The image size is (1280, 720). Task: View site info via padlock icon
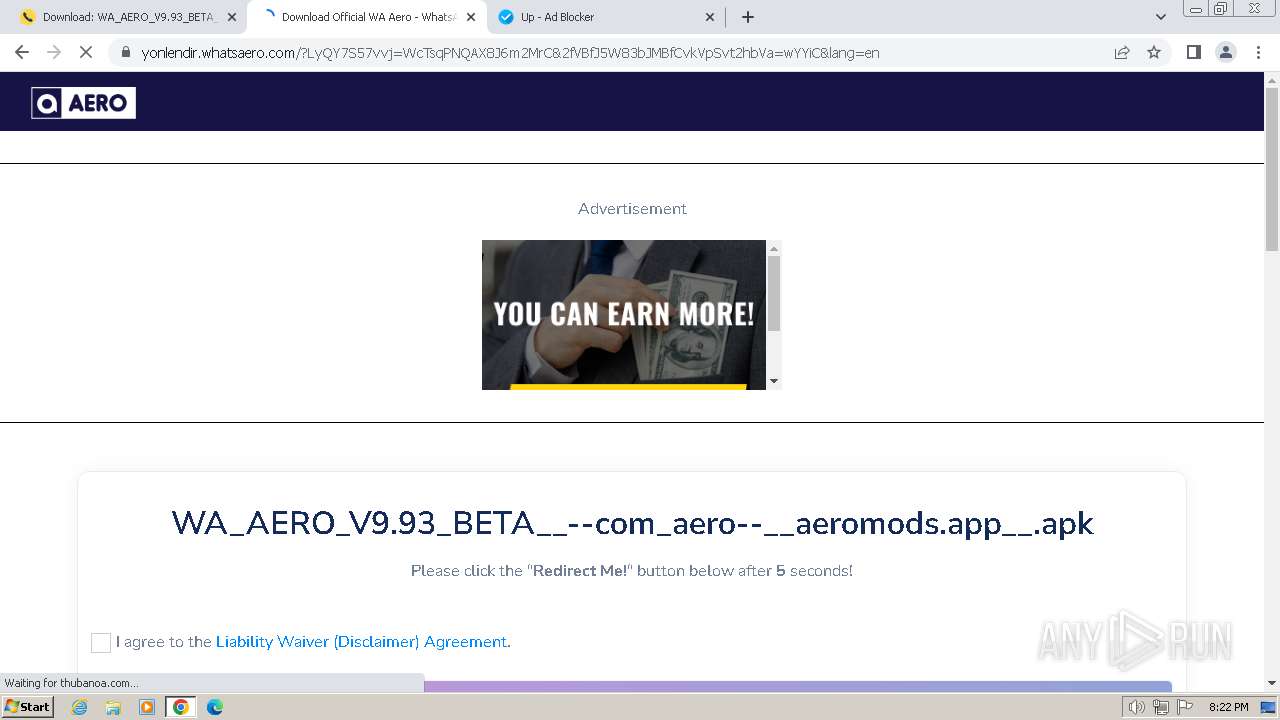(x=126, y=52)
